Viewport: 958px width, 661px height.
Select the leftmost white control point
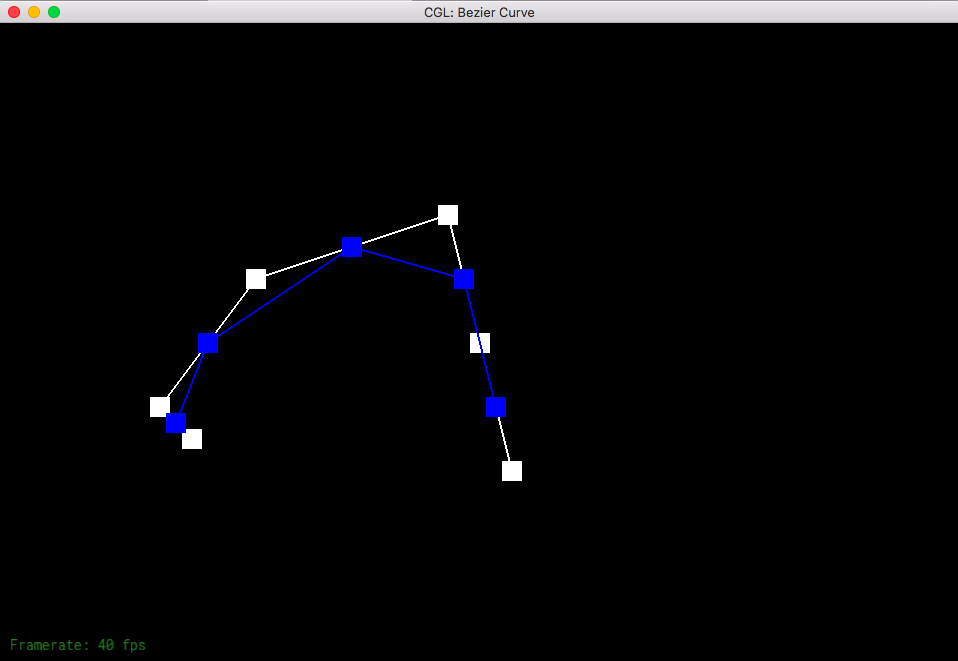160,407
